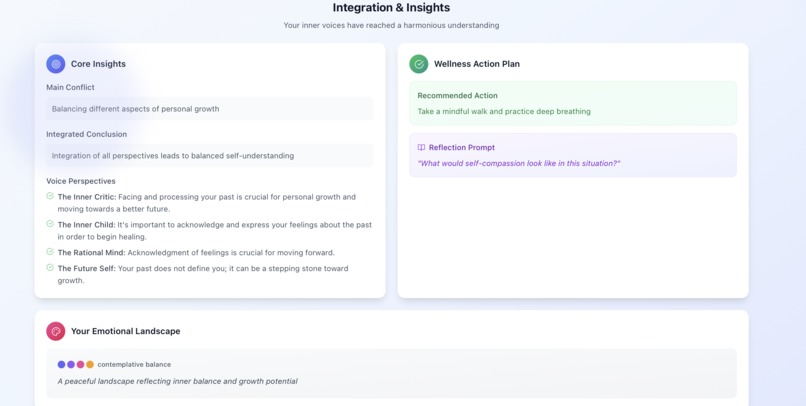
Task: Click the Main Conflict text box
Action: pos(210,109)
